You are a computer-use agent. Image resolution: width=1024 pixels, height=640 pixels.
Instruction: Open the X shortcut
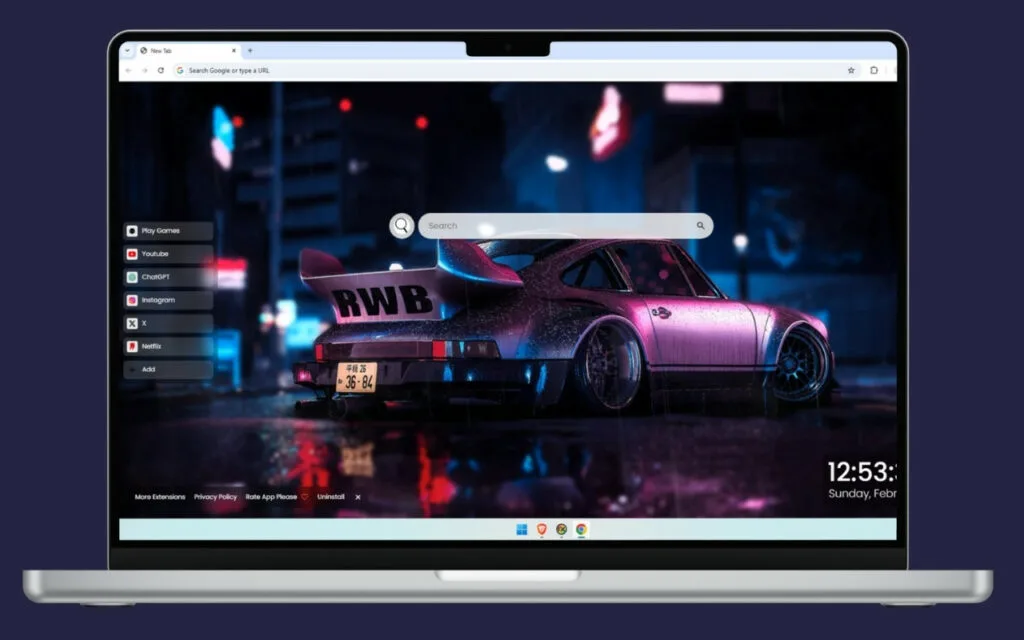[168, 323]
